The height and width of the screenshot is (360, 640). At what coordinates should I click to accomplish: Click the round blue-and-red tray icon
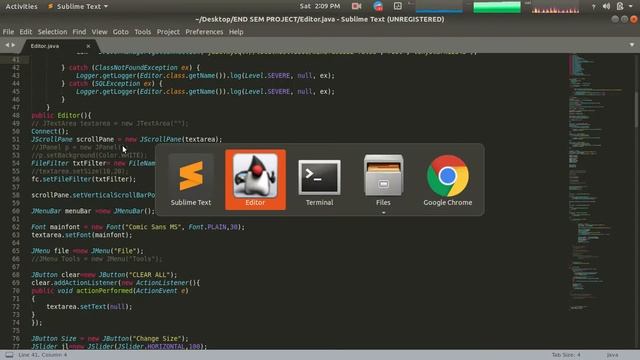pos(378,6)
